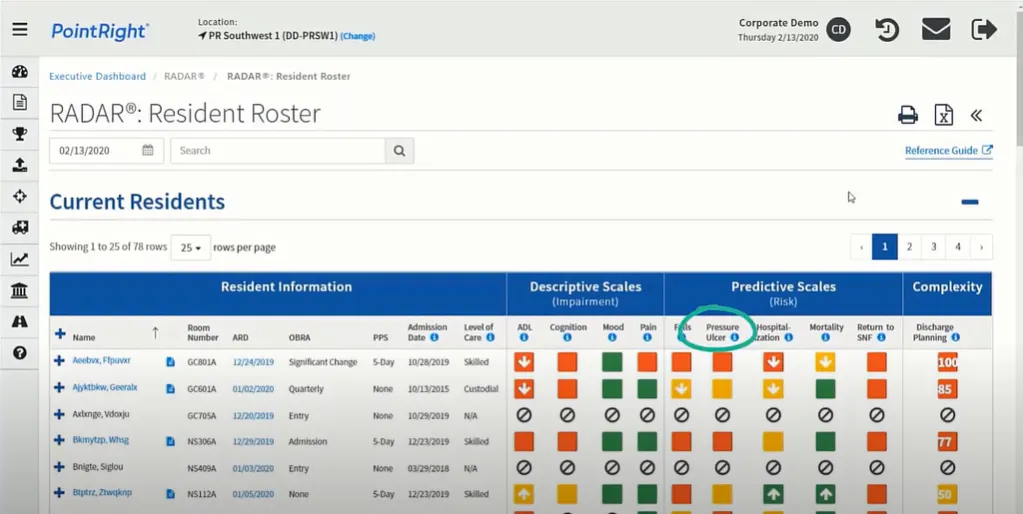Open the help question mark sidebar icon

[x=20, y=353]
